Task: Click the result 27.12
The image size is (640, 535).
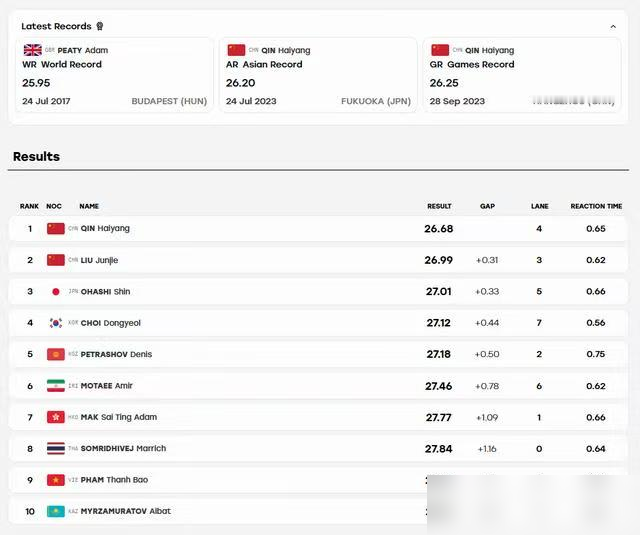Action: tap(439, 323)
